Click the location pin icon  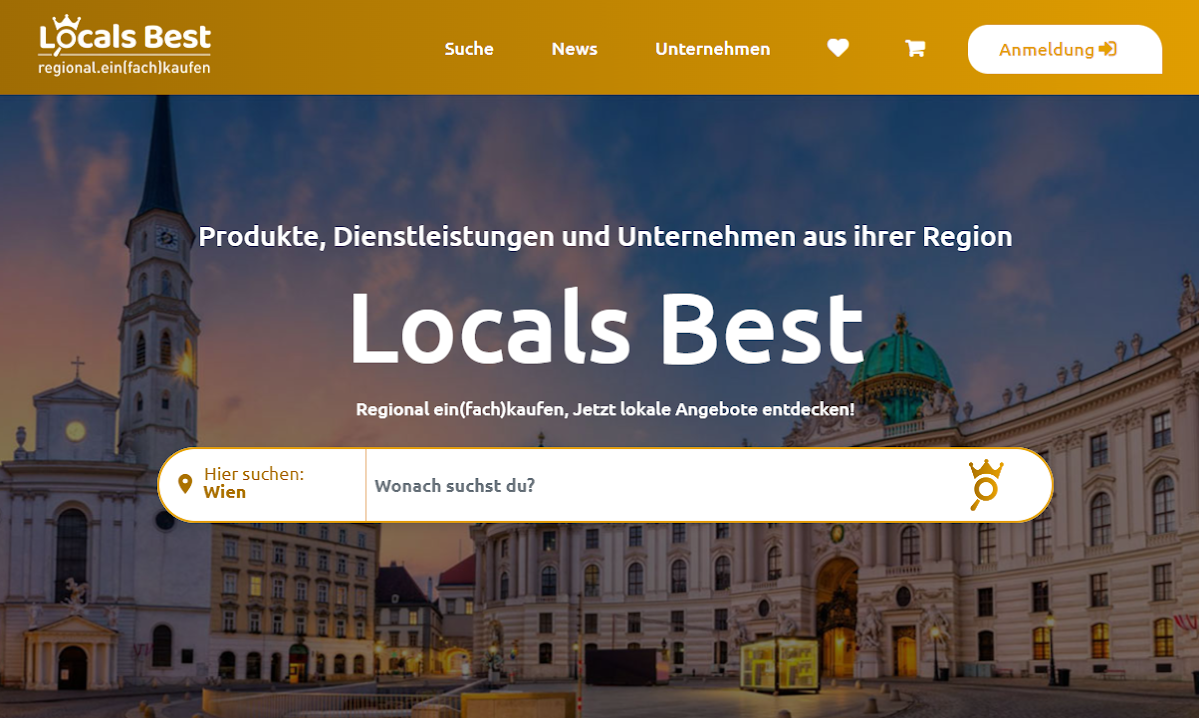tap(185, 484)
